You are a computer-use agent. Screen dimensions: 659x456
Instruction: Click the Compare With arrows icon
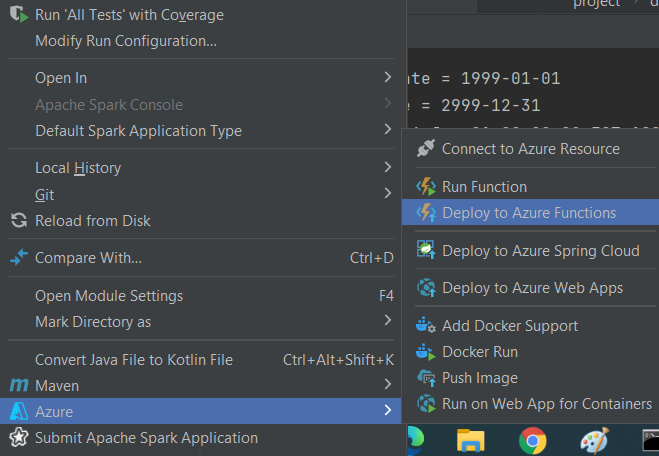pyautogui.click(x=19, y=257)
